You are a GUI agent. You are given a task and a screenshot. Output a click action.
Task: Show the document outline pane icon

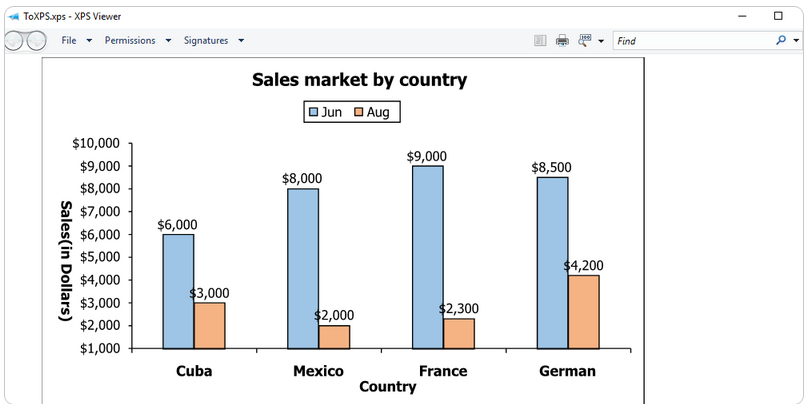tap(540, 41)
